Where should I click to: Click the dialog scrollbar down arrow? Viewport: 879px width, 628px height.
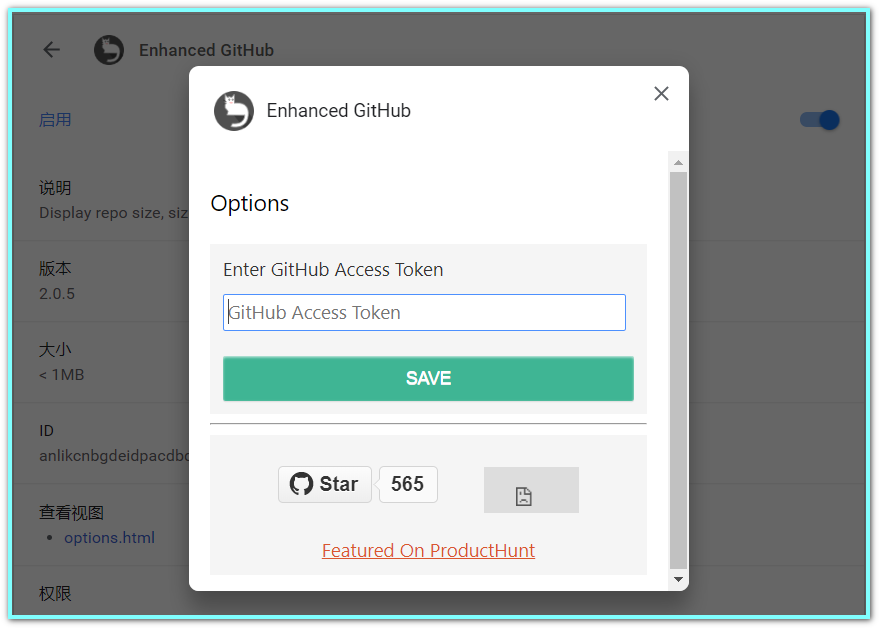click(678, 579)
